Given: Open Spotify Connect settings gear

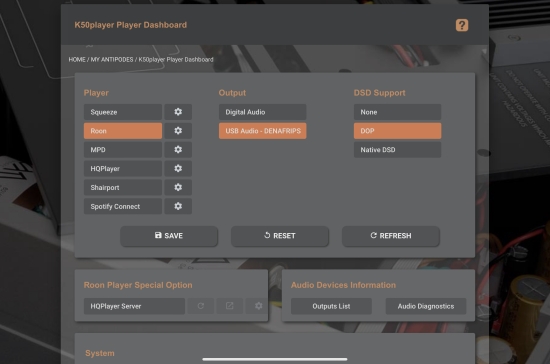Looking at the screenshot, I should (x=178, y=207).
